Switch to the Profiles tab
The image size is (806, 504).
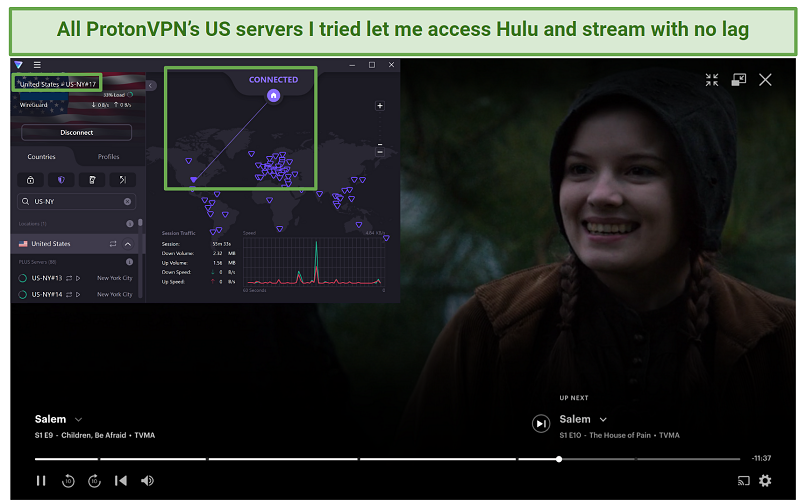click(x=108, y=156)
